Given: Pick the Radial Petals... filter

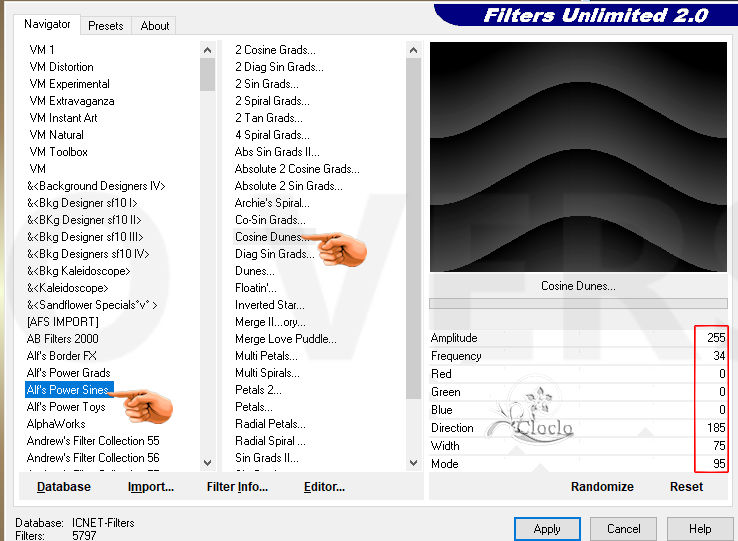Looking at the screenshot, I should tap(270, 424).
